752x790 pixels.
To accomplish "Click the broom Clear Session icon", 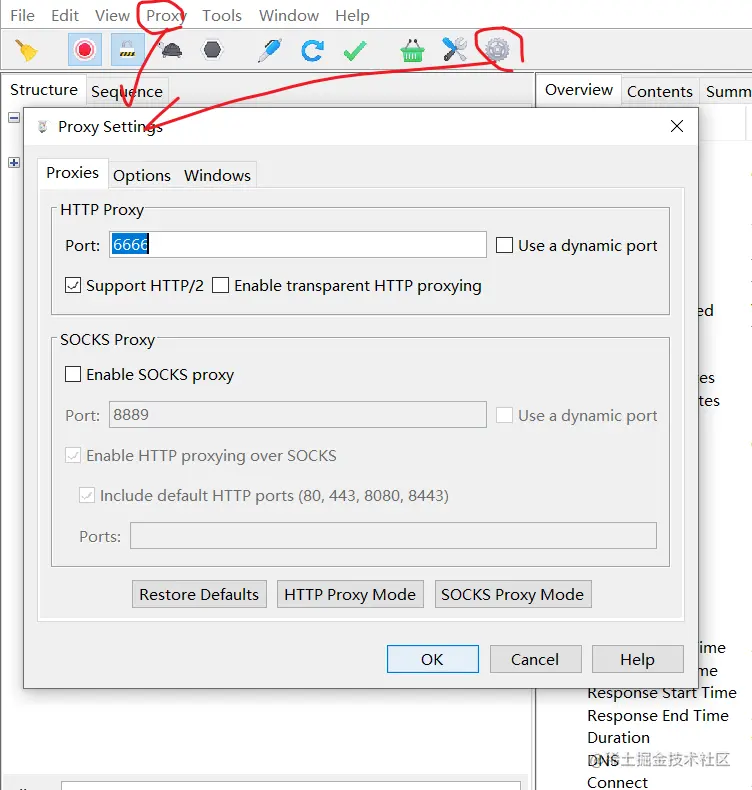I will 26,50.
